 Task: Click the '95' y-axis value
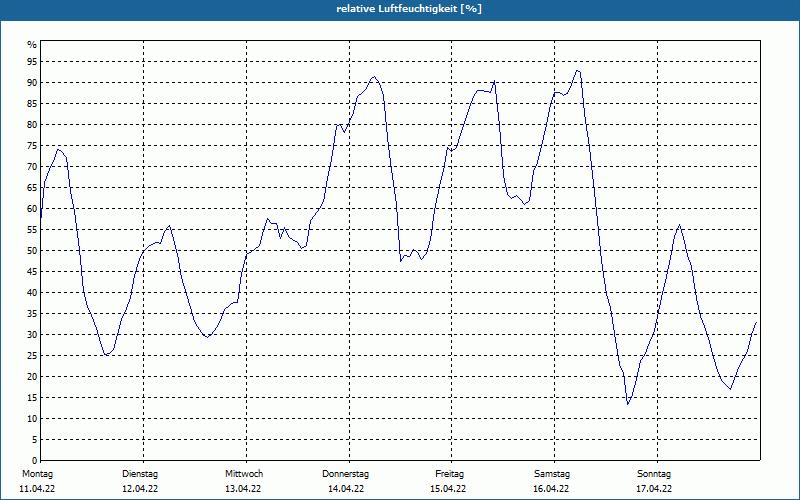pyautogui.click(x=32, y=62)
